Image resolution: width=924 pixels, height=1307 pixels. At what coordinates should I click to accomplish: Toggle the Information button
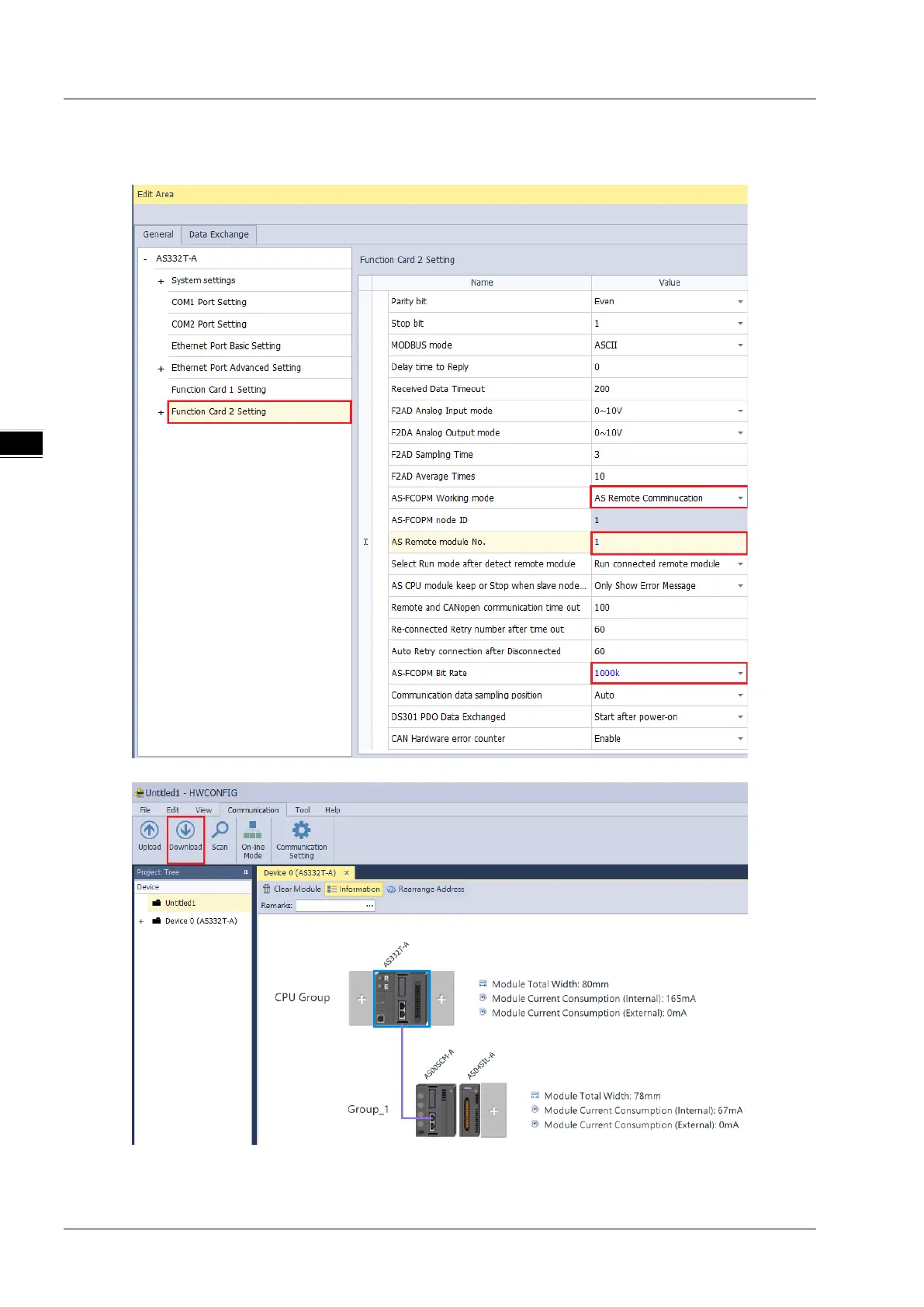tap(354, 889)
